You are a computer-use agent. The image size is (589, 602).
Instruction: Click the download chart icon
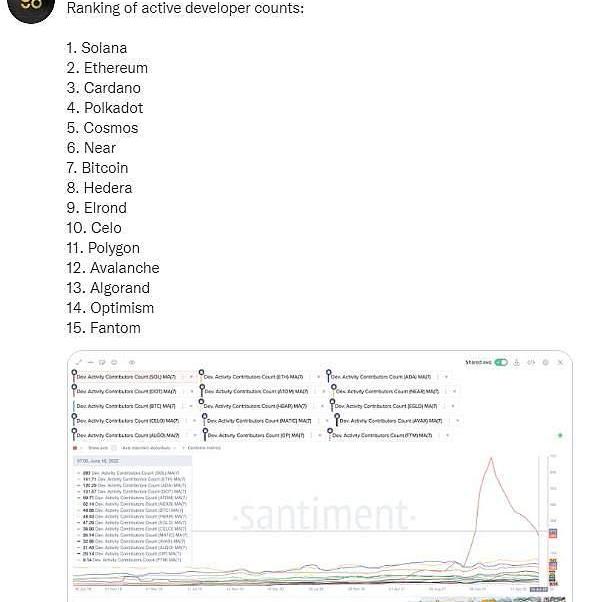click(x=516, y=362)
